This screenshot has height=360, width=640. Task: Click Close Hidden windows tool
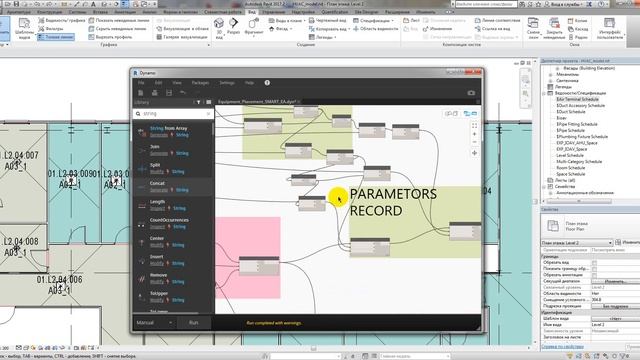(554, 28)
